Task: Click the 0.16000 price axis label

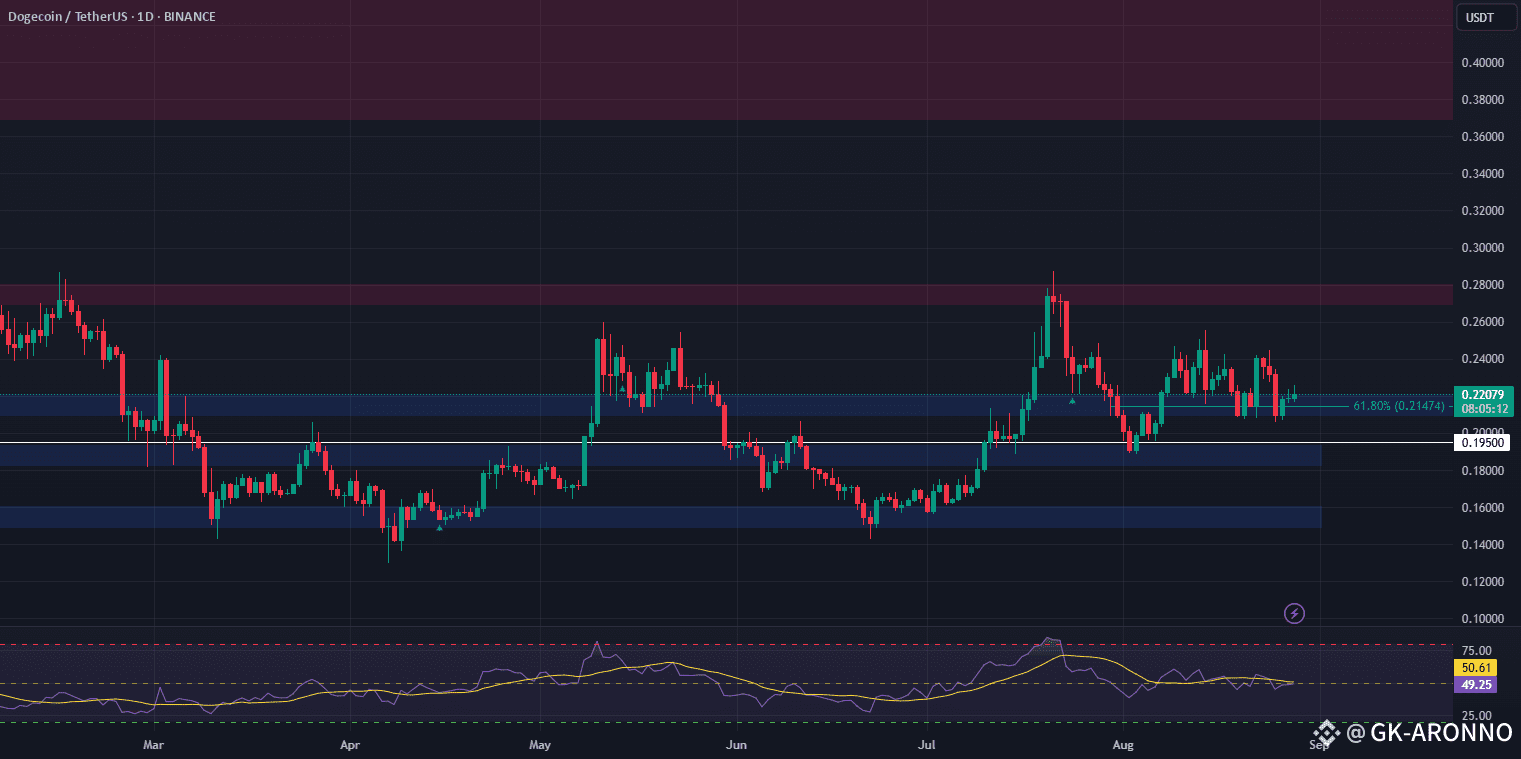Action: [x=1482, y=508]
